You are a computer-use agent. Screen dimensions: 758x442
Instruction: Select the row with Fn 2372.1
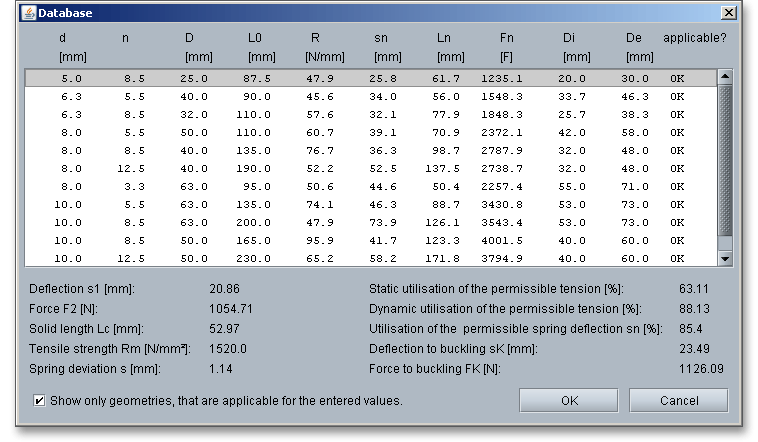tap(370, 132)
